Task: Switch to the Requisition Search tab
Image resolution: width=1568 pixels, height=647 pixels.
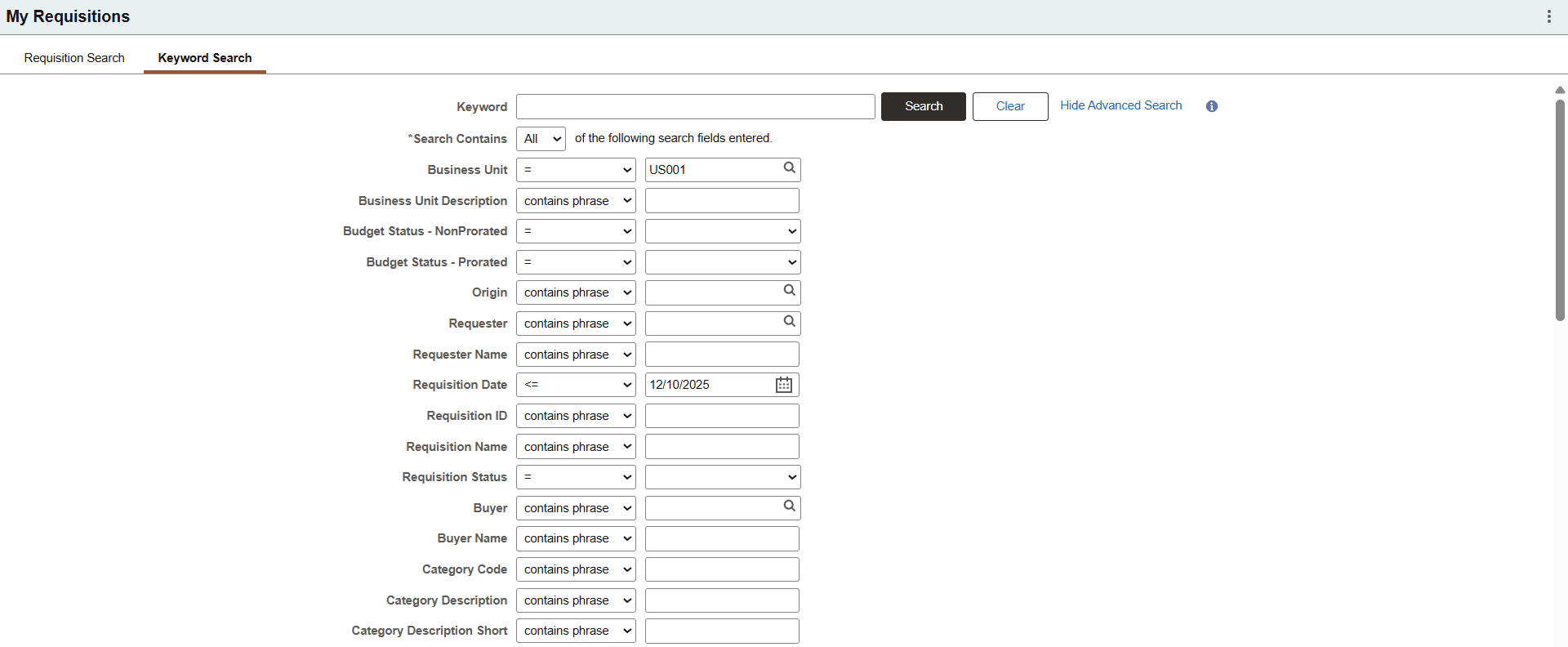Action: click(x=74, y=58)
